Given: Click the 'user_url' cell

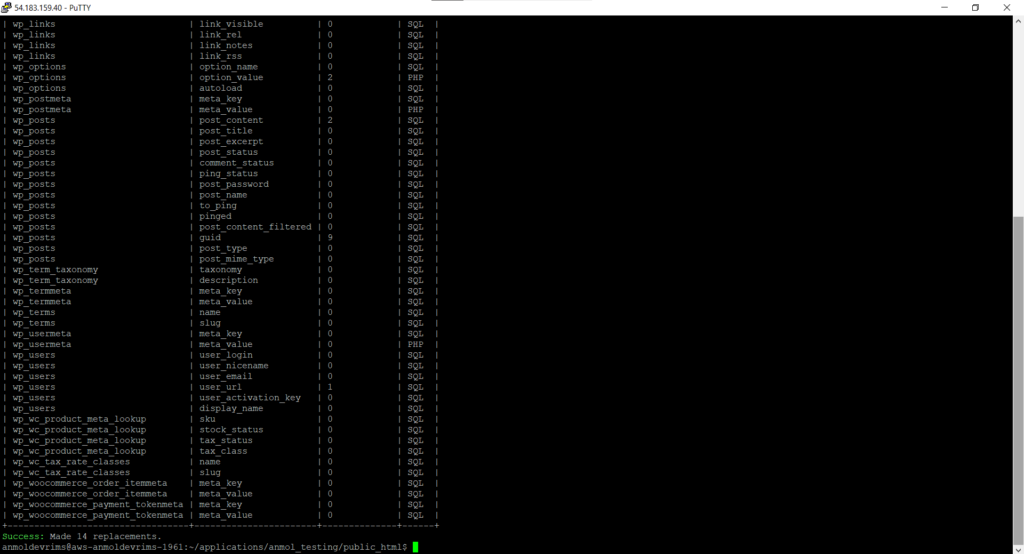Looking at the screenshot, I should click(x=220, y=387).
